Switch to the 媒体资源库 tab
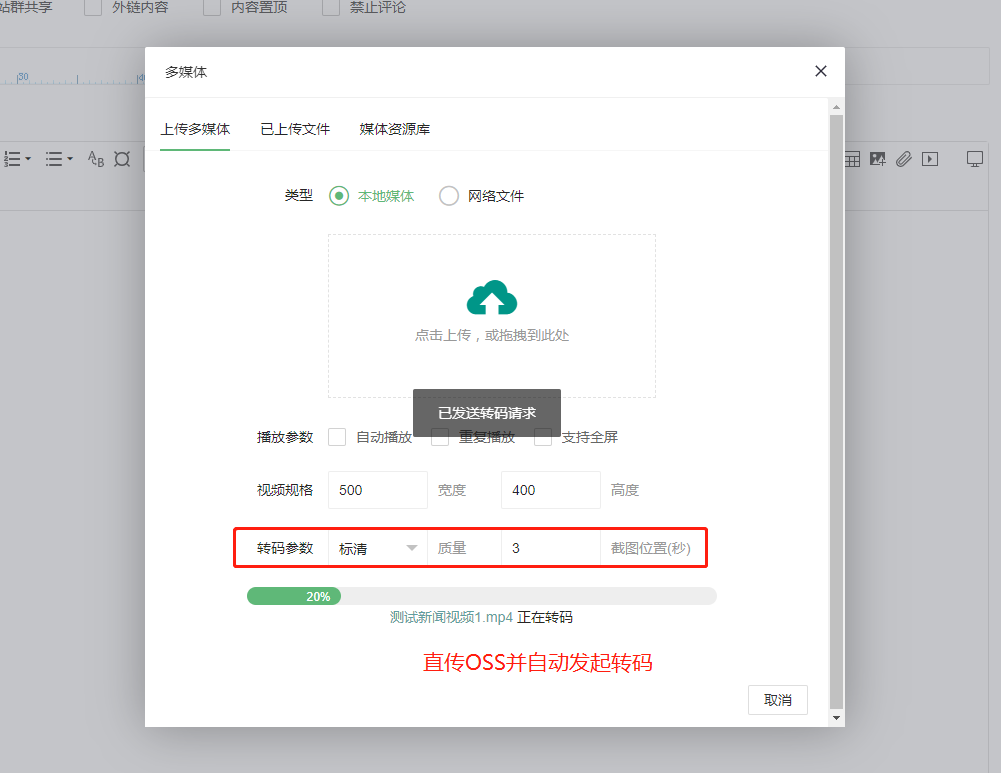 coord(395,130)
